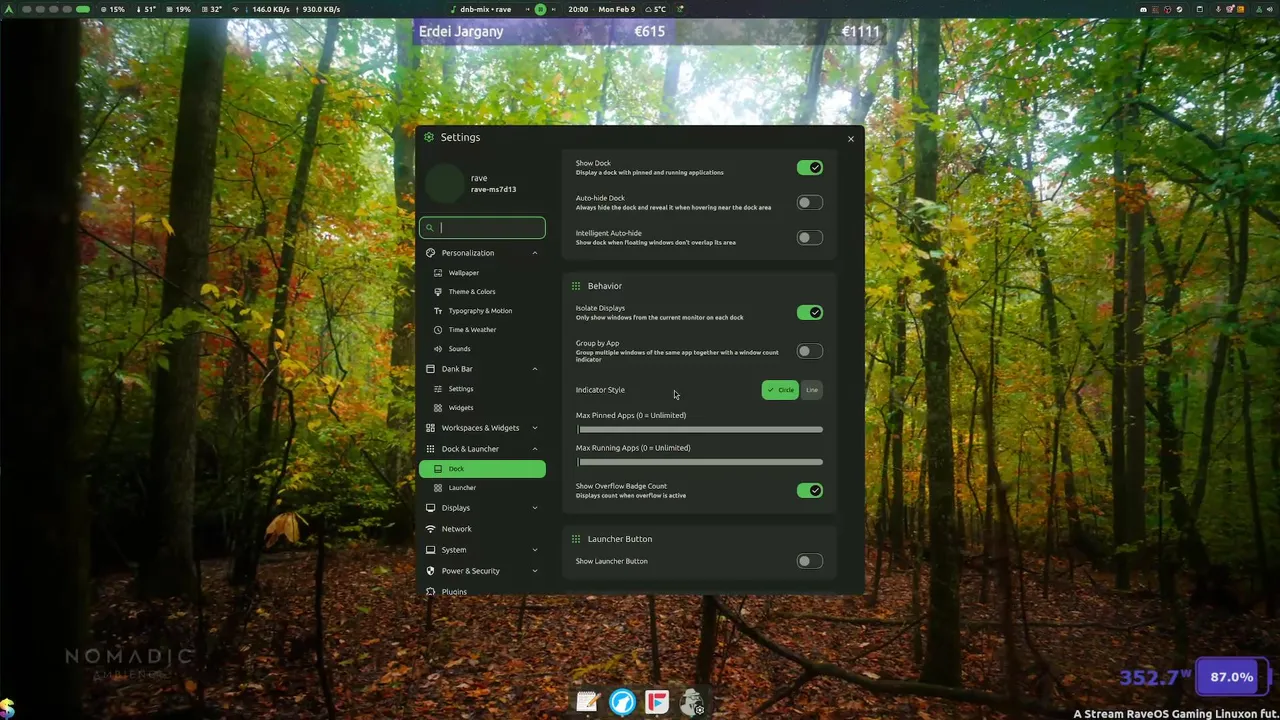Click the network speed indicator showing 146.0 KB/s
Screen dimensions: 1280x720
[267, 9]
